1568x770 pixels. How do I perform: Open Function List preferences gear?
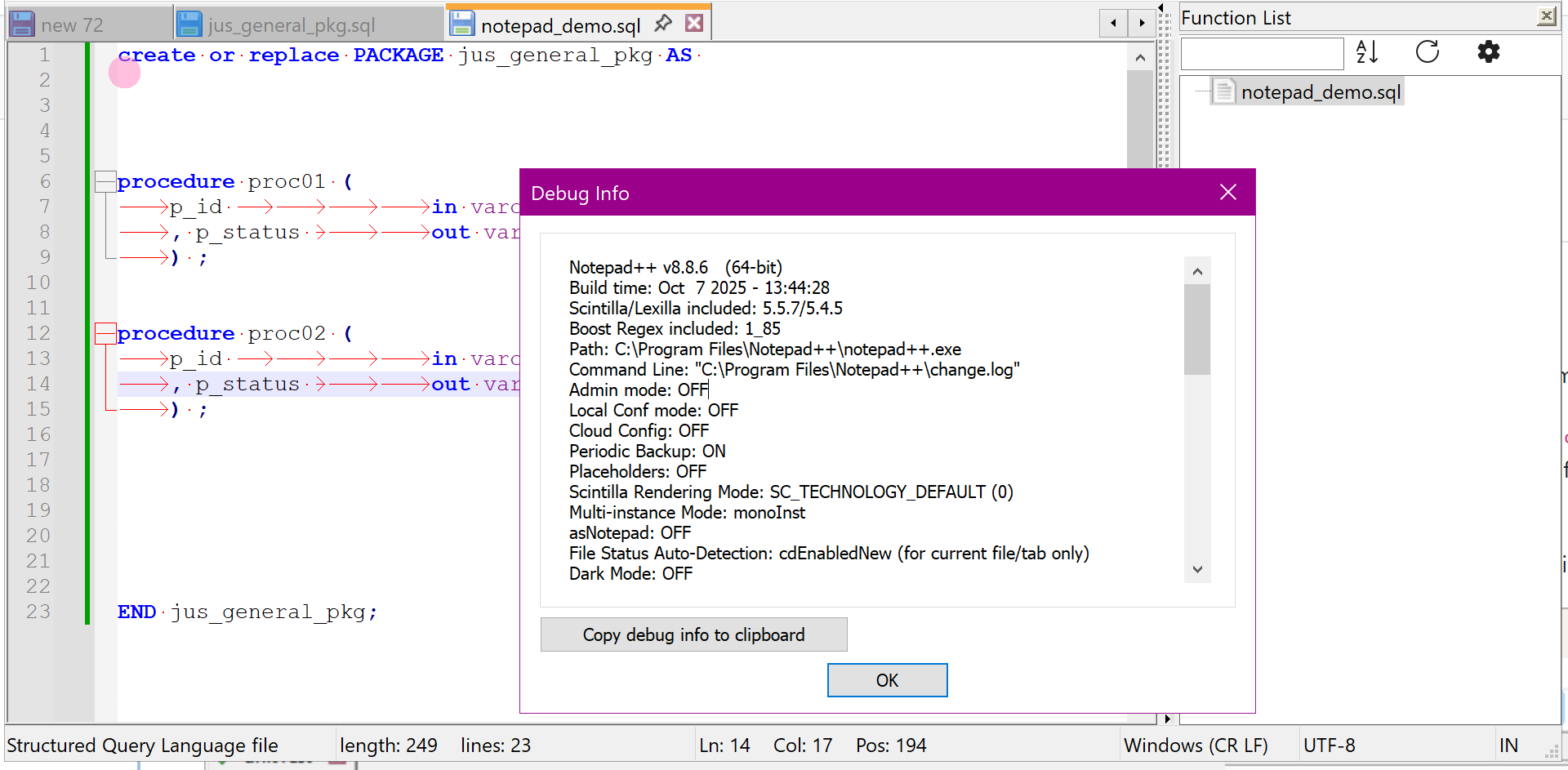pyautogui.click(x=1488, y=52)
